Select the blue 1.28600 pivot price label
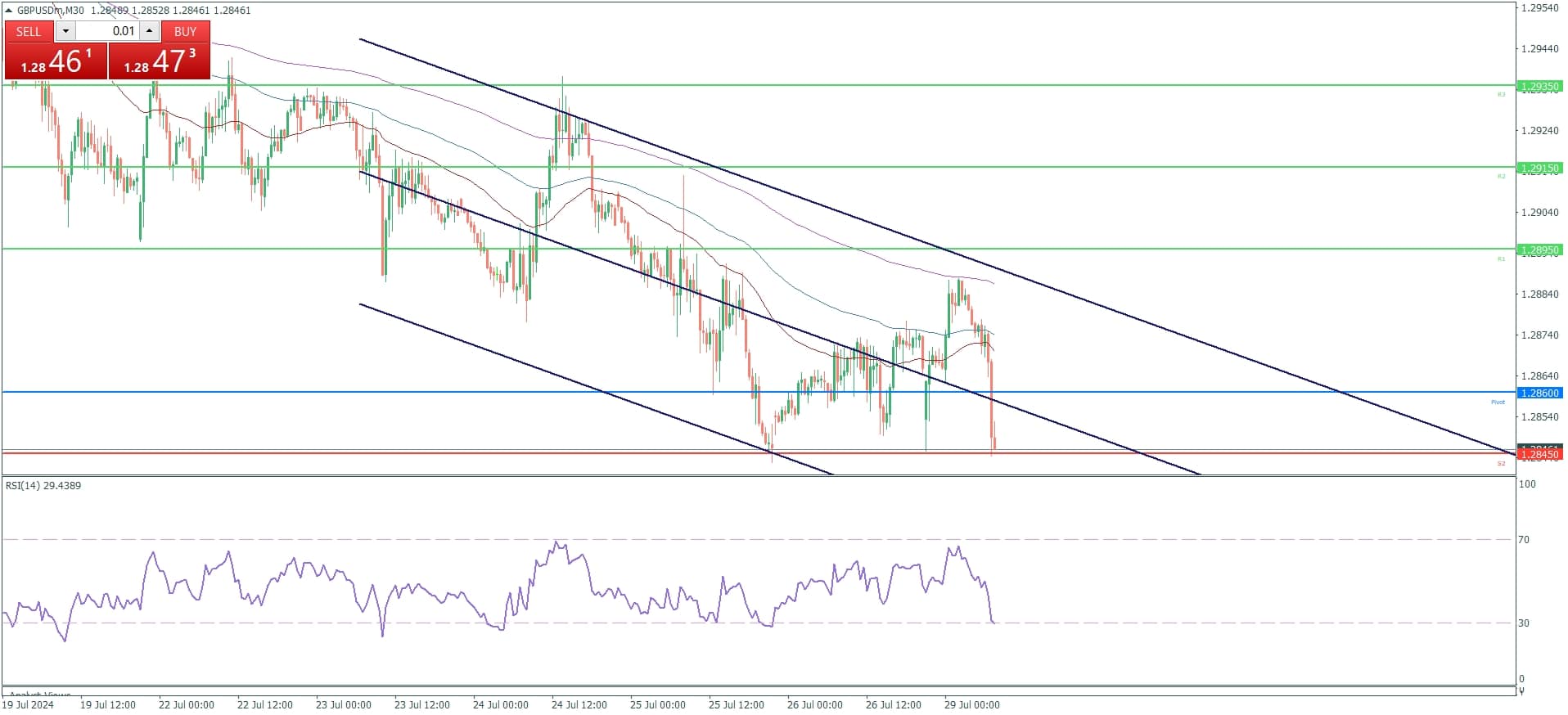Image resolution: width=1568 pixels, height=715 pixels. pyautogui.click(x=1539, y=393)
